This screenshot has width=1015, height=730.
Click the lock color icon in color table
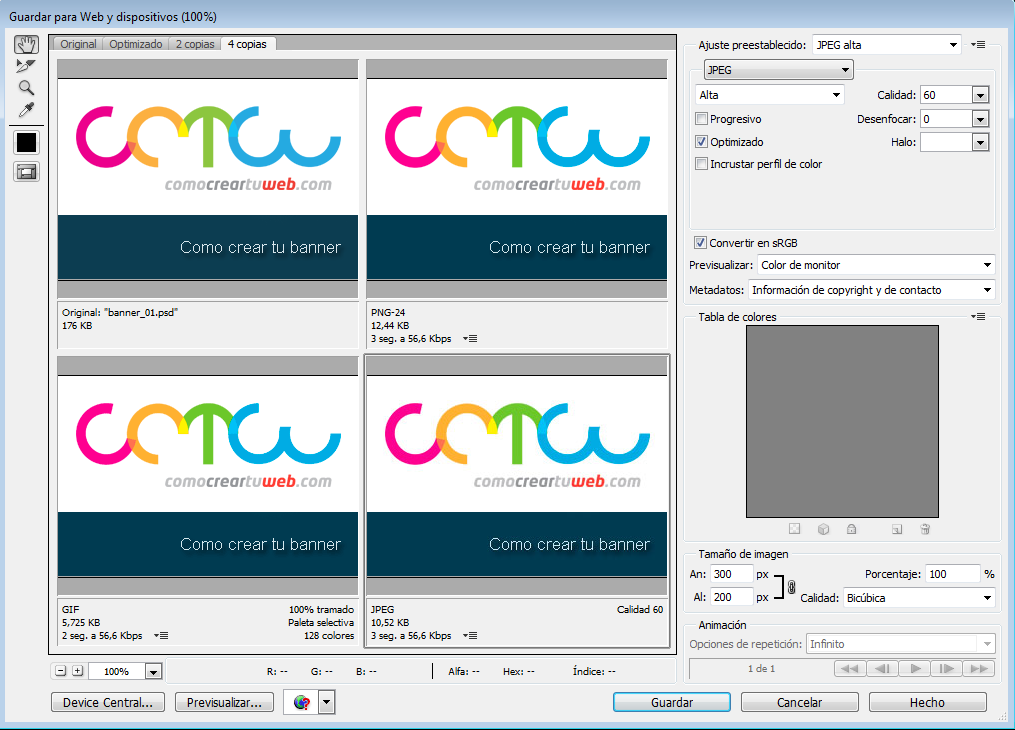pos(851,529)
